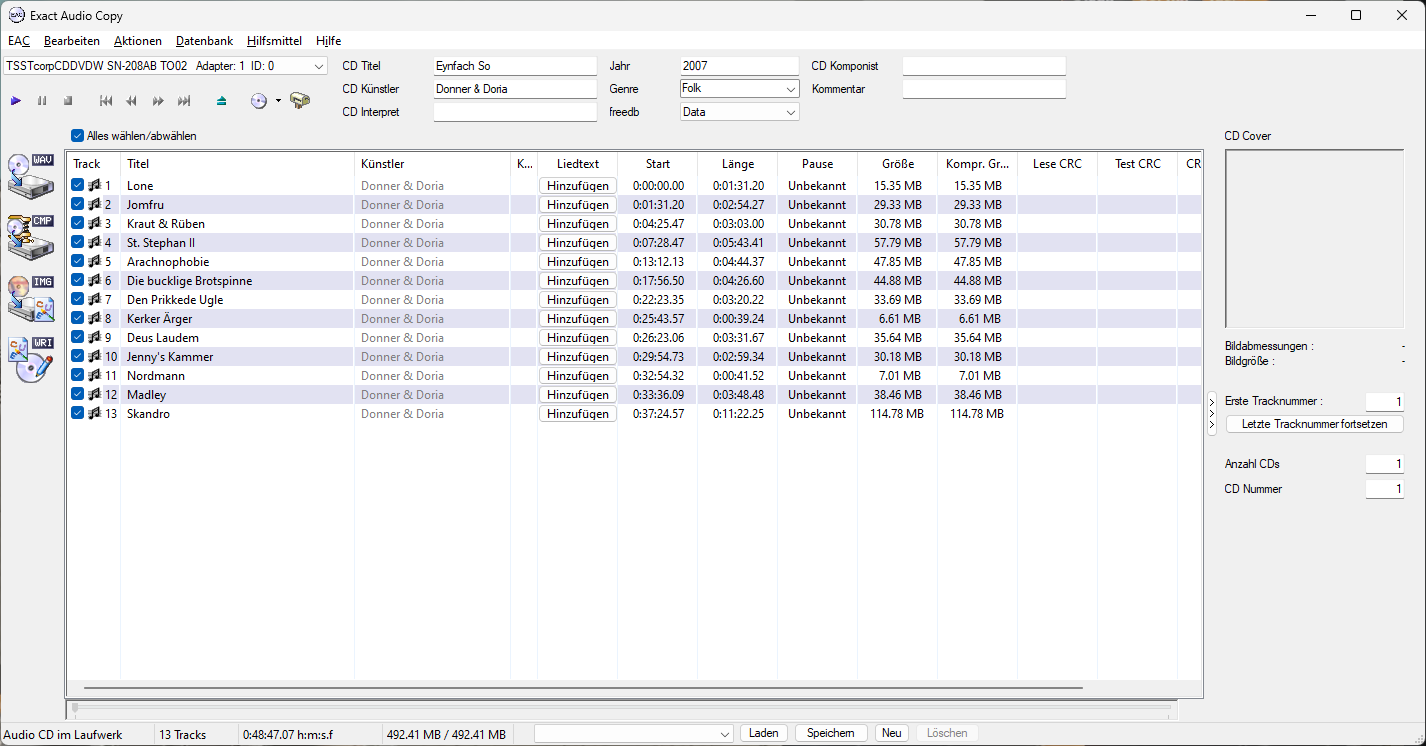Toggle the Alles wählen/abwählen checkbox
The height and width of the screenshot is (746, 1426).
[x=78, y=136]
